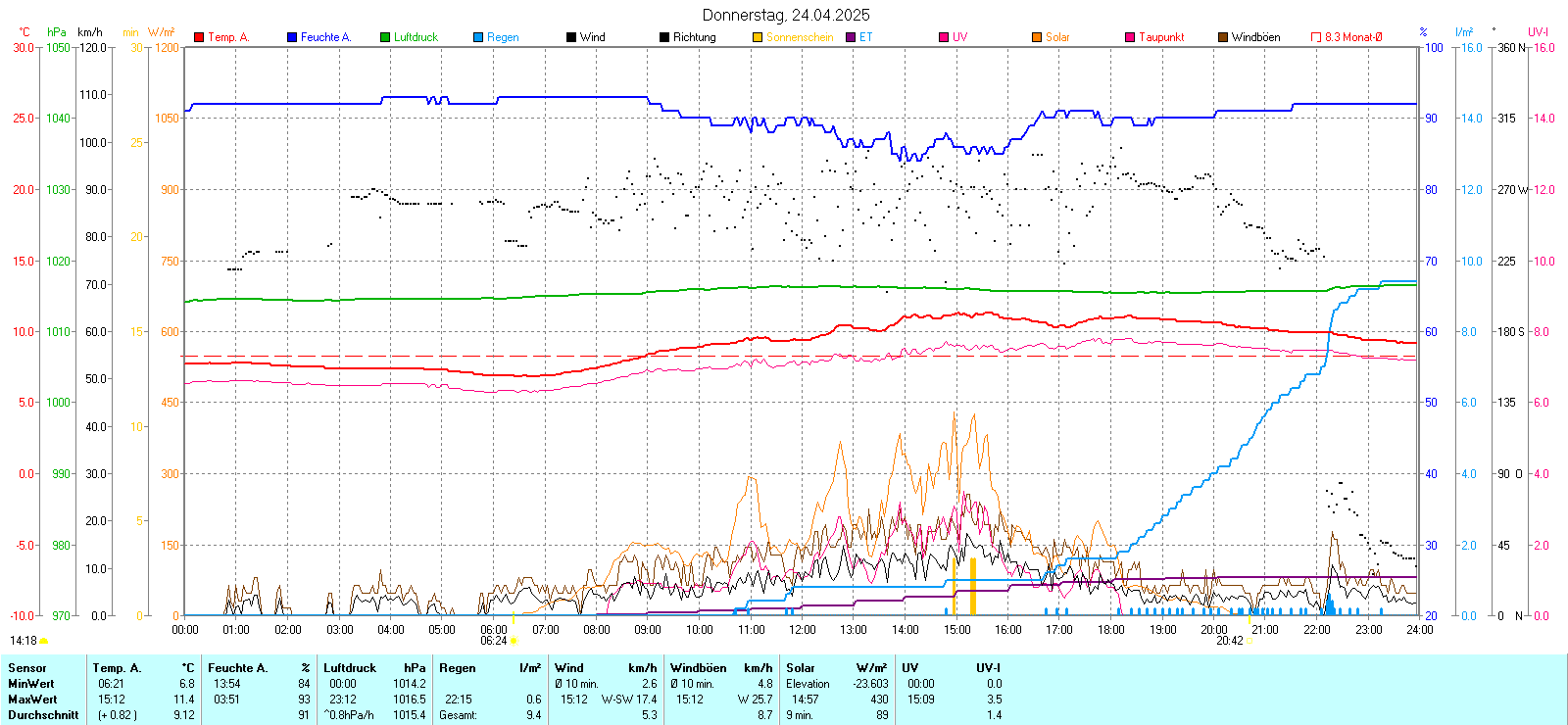Click the brown Windböen legend square
The width and height of the screenshot is (1568, 725).
click(x=1223, y=37)
